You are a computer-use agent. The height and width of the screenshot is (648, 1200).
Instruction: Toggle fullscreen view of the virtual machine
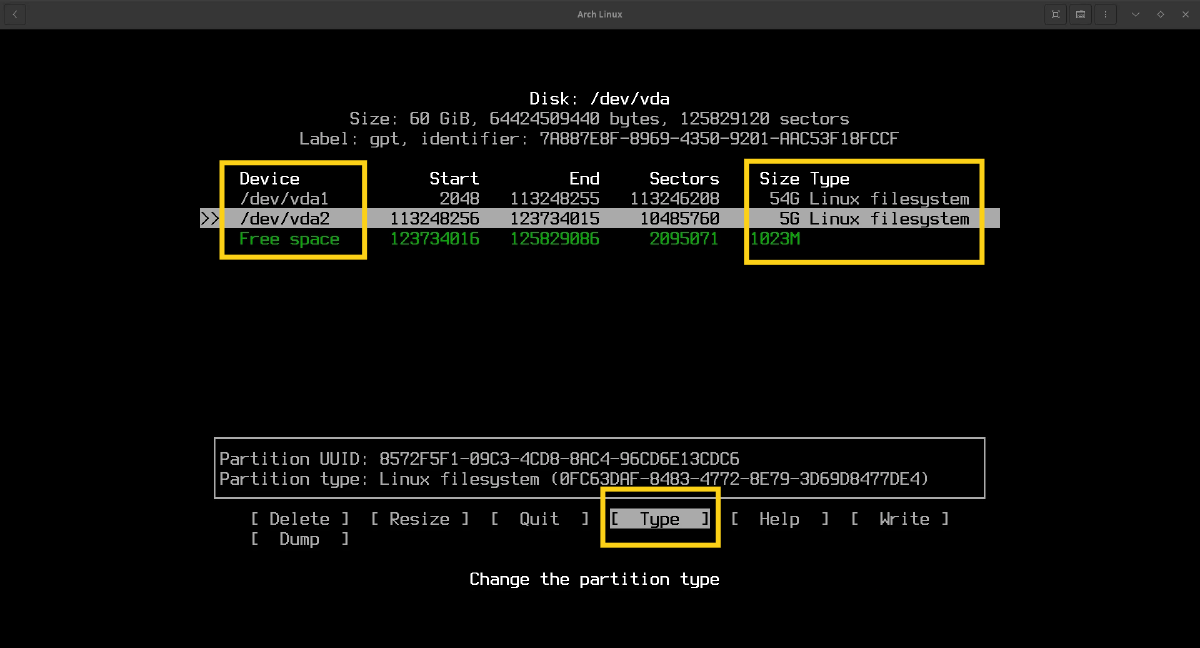(x=1056, y=14)
